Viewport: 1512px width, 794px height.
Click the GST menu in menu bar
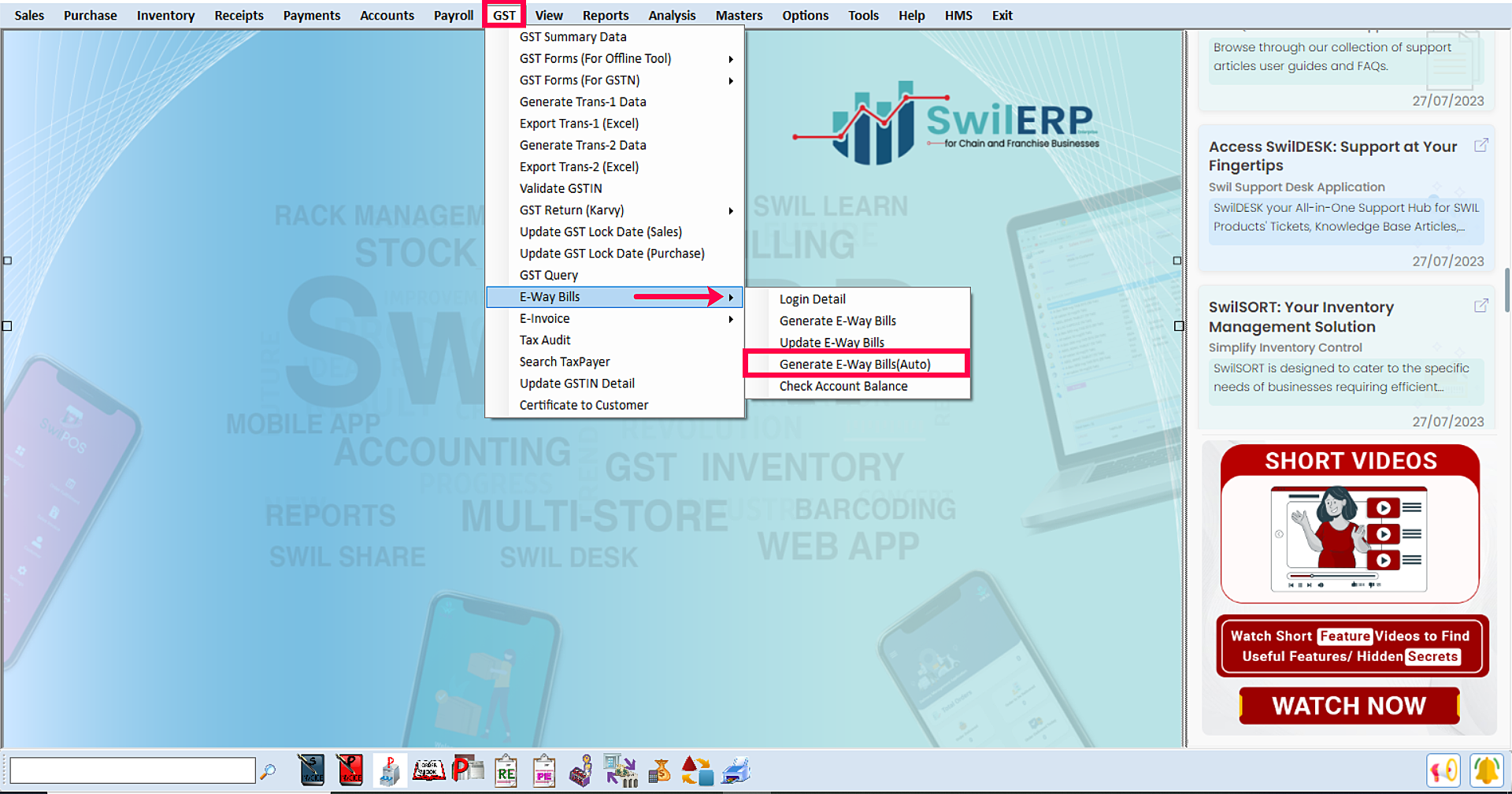point(504,15)
